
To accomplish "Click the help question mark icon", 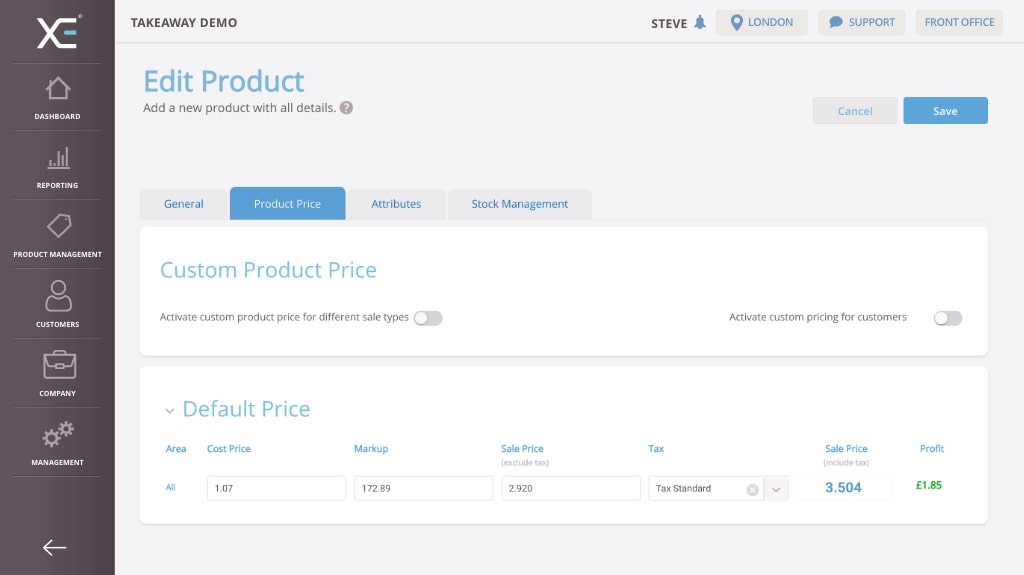I will (346, 108).
